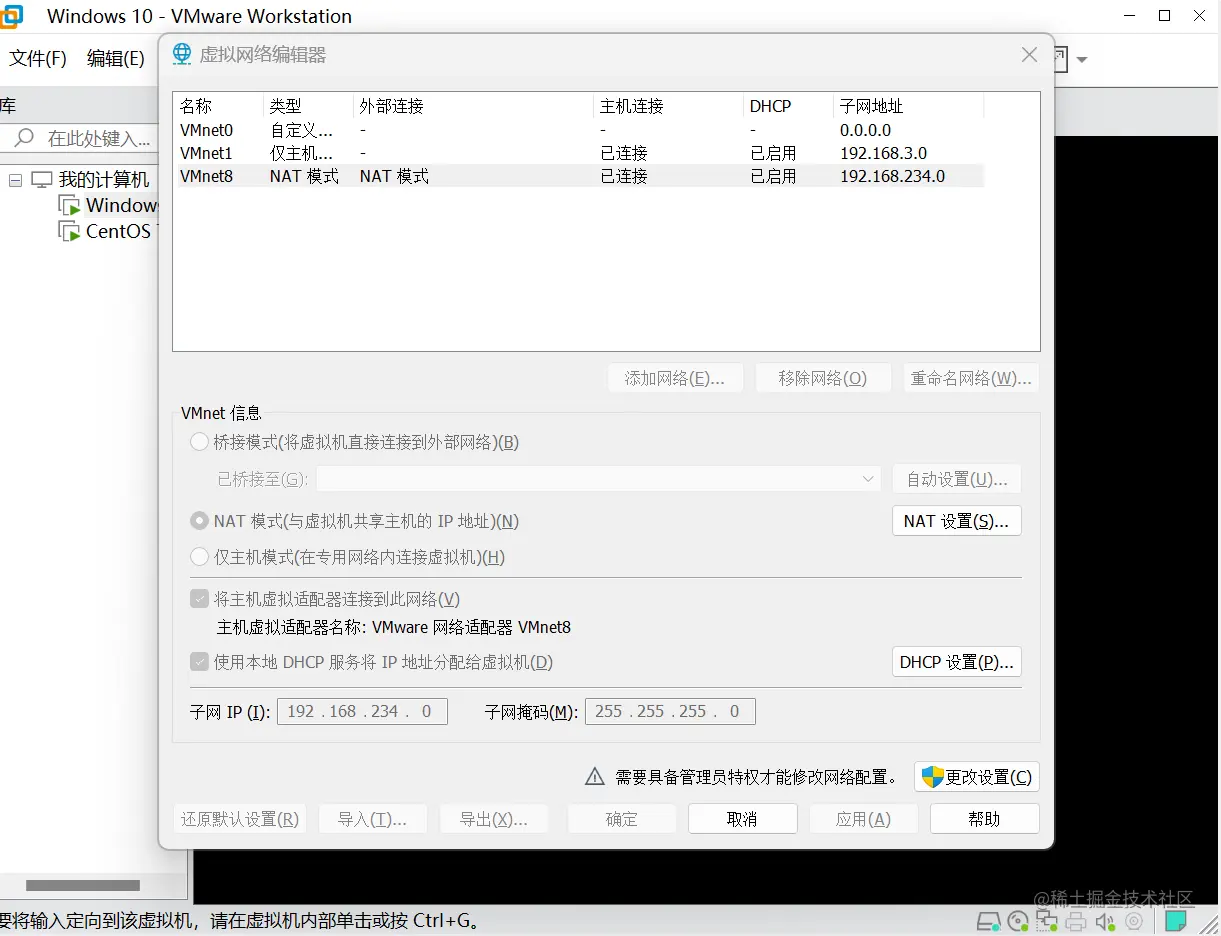Sort by the 类型 column header

[309, 106]
